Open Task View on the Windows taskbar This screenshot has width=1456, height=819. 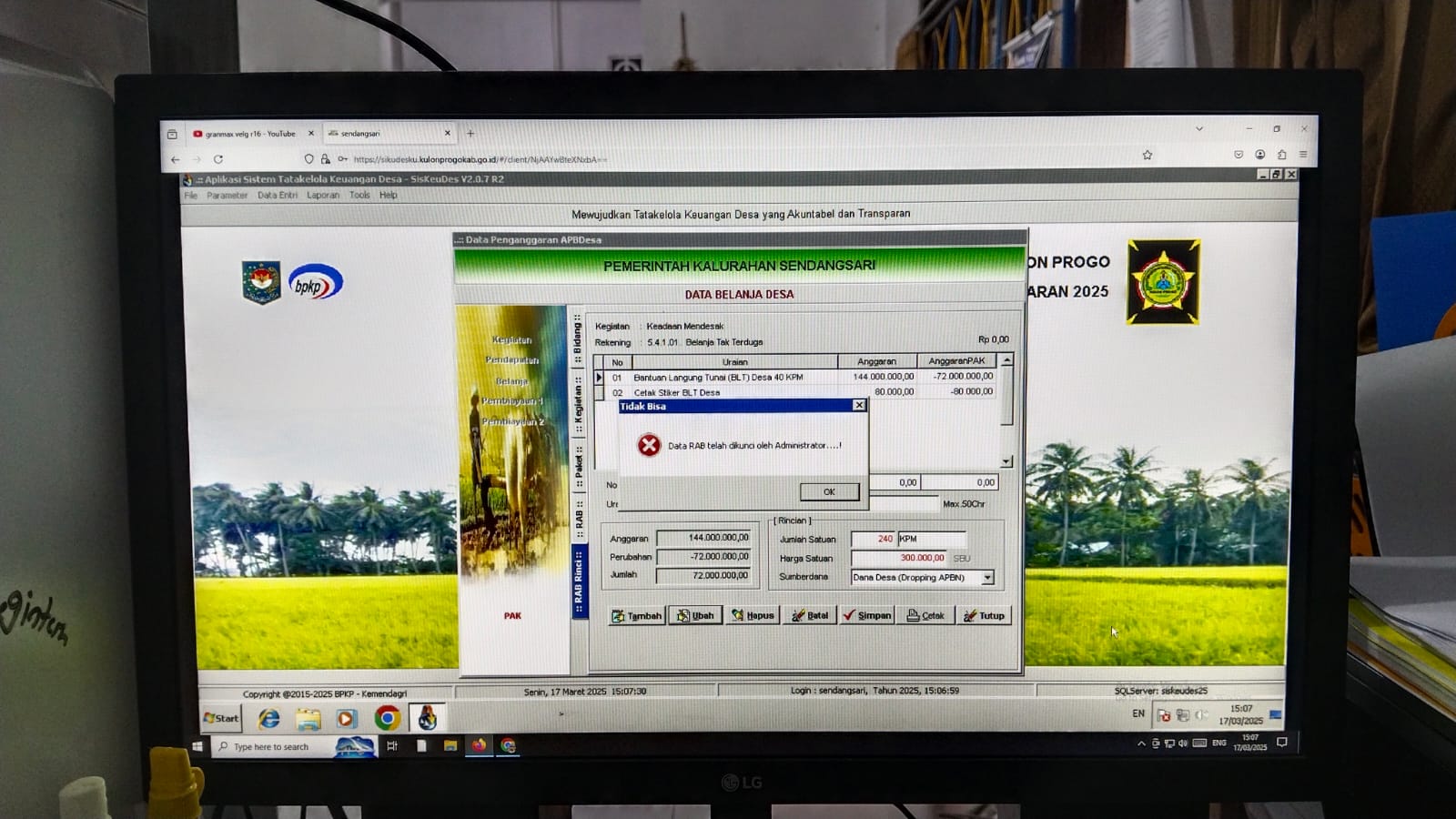click(392, 746)
